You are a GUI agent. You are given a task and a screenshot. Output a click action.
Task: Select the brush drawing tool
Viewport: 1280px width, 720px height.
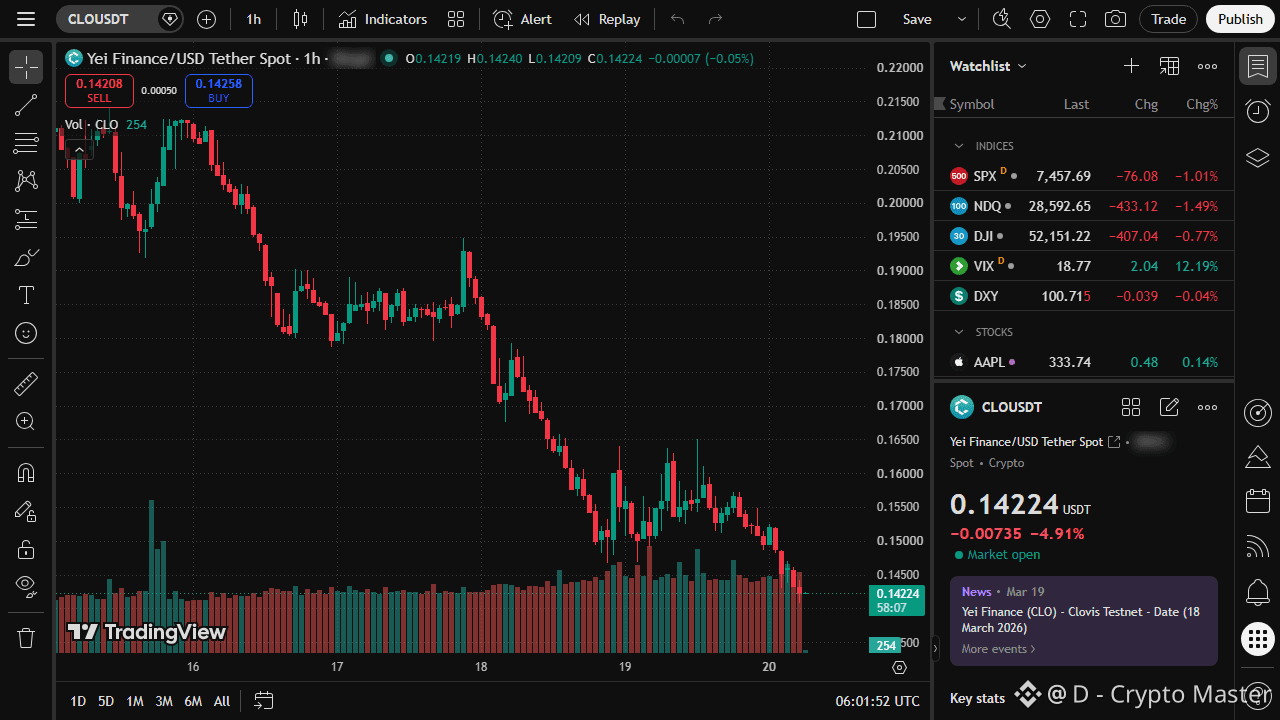(x=26, y=257)
